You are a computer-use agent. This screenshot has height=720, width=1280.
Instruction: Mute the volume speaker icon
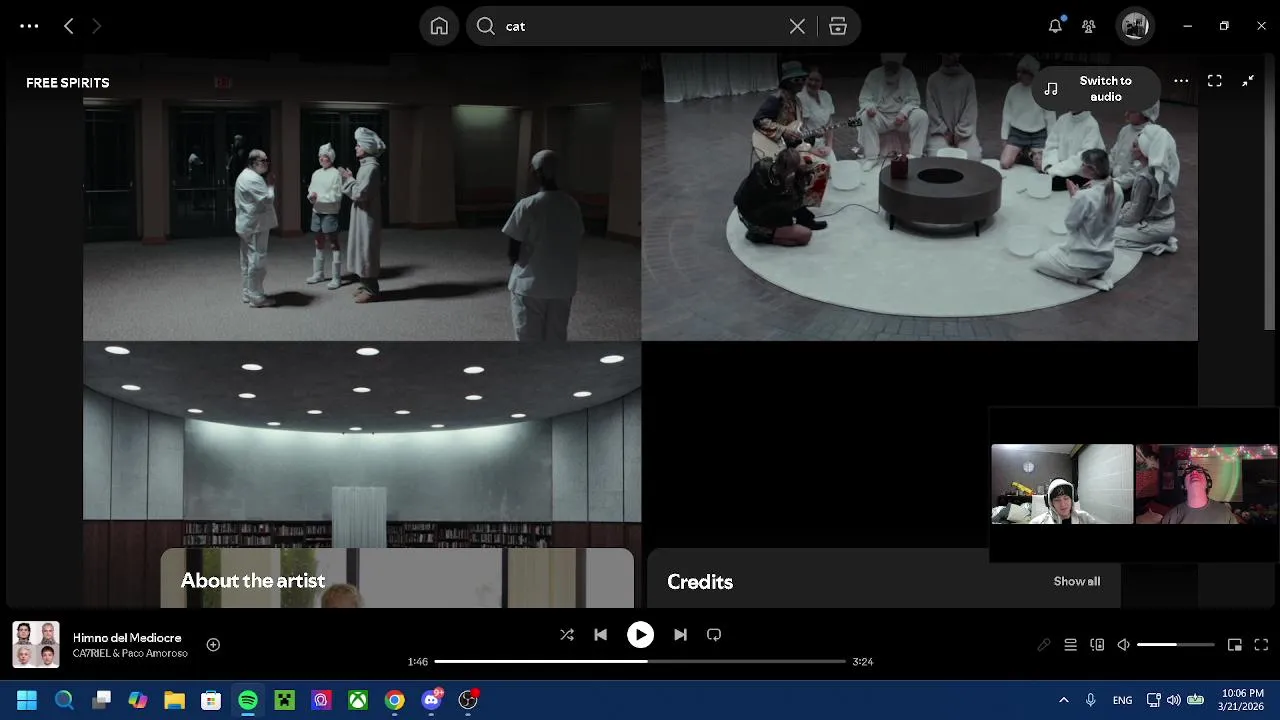click(x=1123, y=645)
